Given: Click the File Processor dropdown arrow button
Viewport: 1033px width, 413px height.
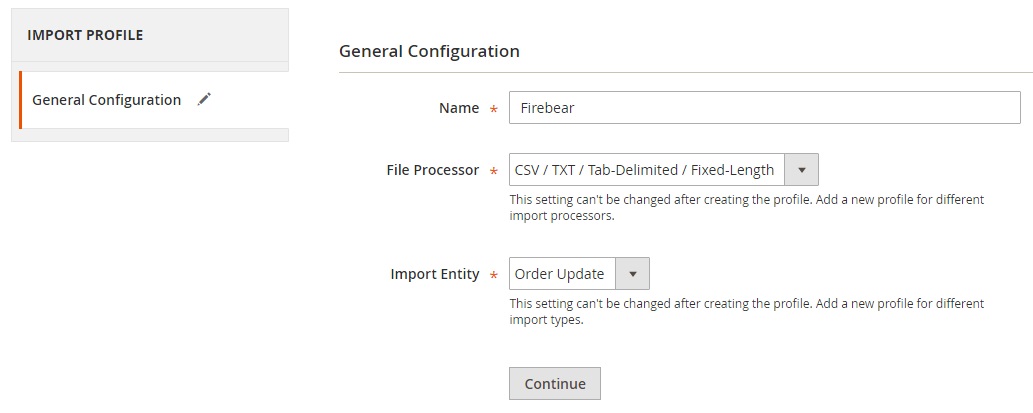Looking at the screenshot, I should [x=801, y=170].
